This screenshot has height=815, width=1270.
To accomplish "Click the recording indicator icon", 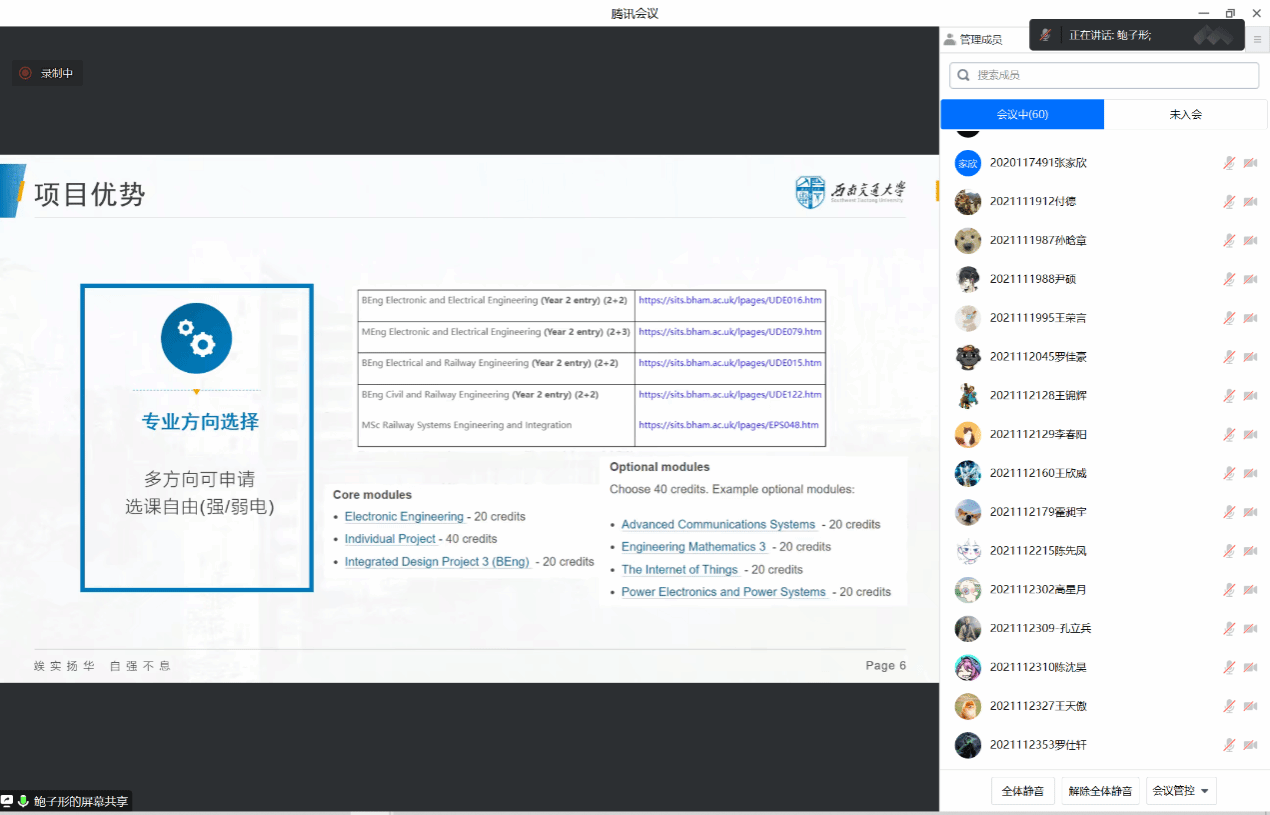I will click(26, 73).
